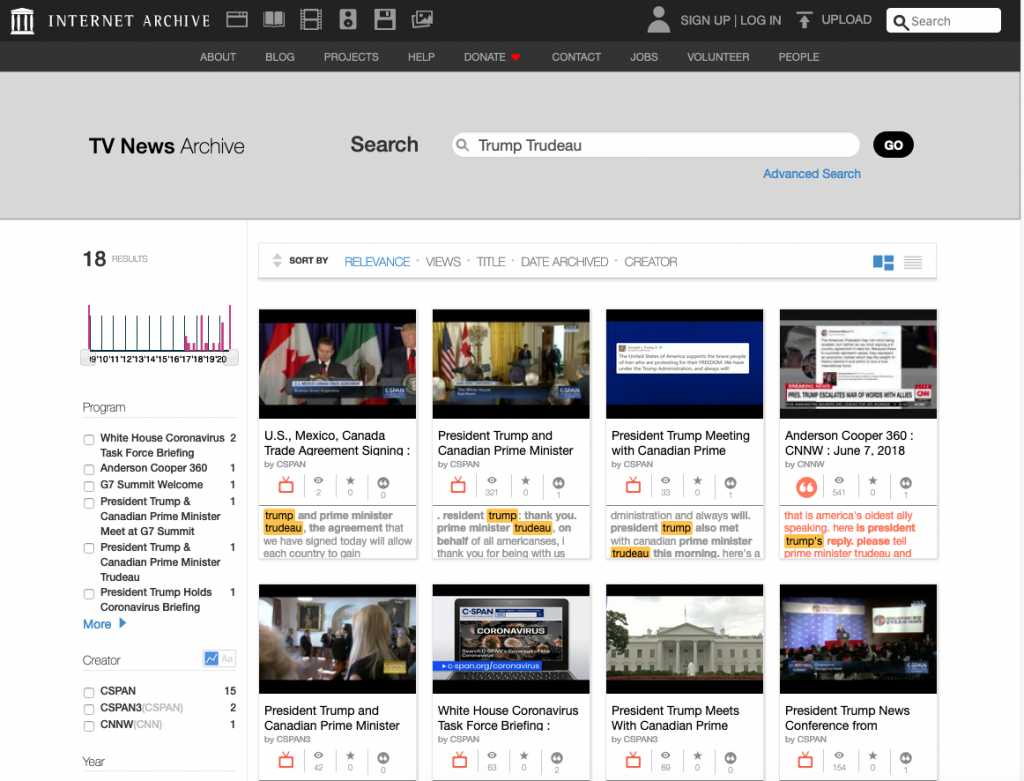Image resolution: width=1024 pixels, height=781 pixels.
Task: Click the UPLOAD link
Action: coord(846,20)
